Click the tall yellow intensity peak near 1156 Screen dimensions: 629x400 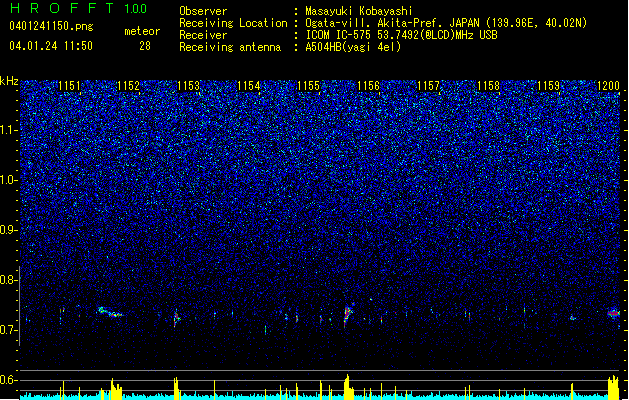click(347, 387)
